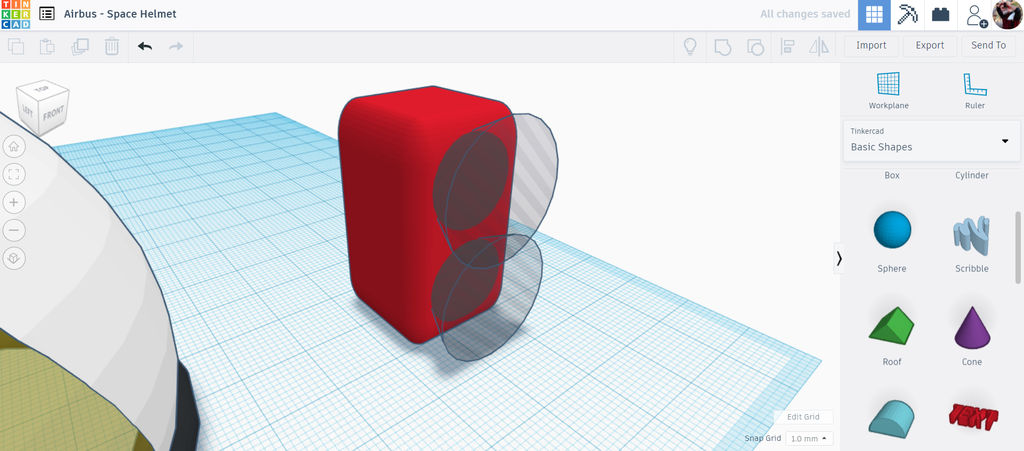Image resolution: width=1024 pixels, height=451 pixels.
Task: Delete selection with trash icon
Action: pos(112,46)
